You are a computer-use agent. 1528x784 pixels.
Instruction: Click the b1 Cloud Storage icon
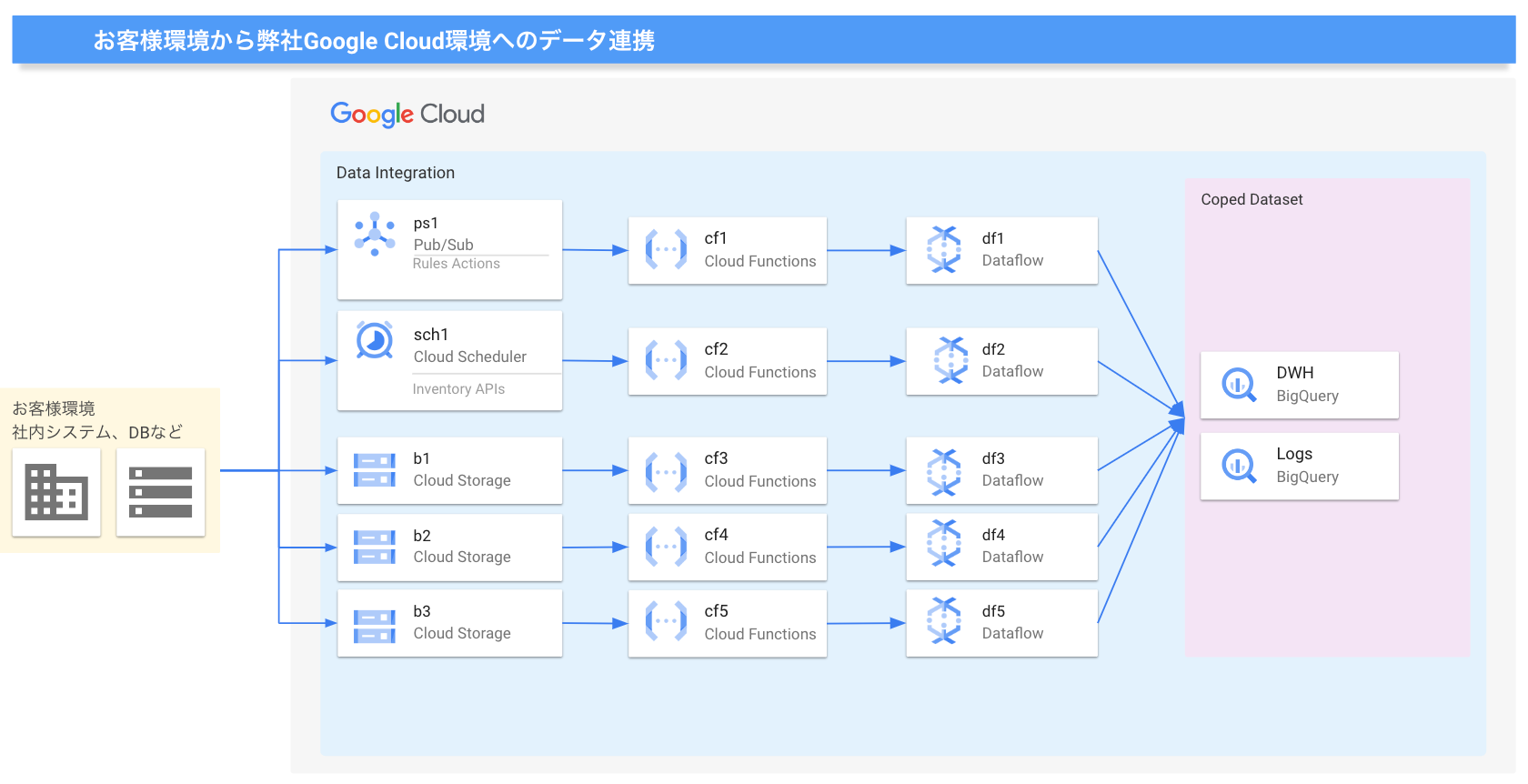[375, 470]
